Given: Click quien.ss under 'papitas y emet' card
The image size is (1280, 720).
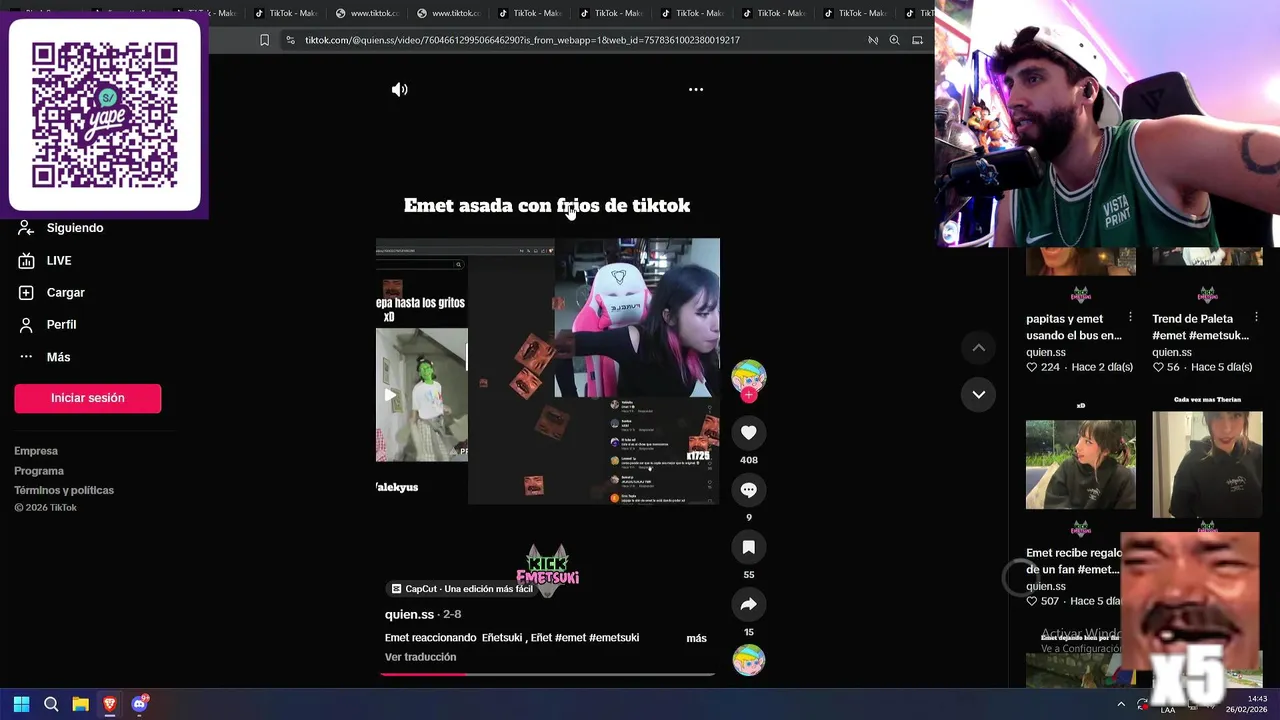Looking at the screenshot, I should tap(1046, 352).
